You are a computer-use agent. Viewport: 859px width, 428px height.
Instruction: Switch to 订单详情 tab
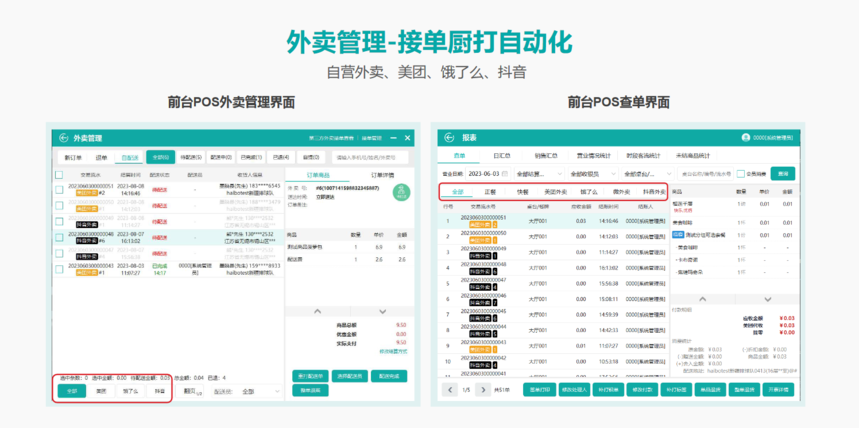click(380, 175)
